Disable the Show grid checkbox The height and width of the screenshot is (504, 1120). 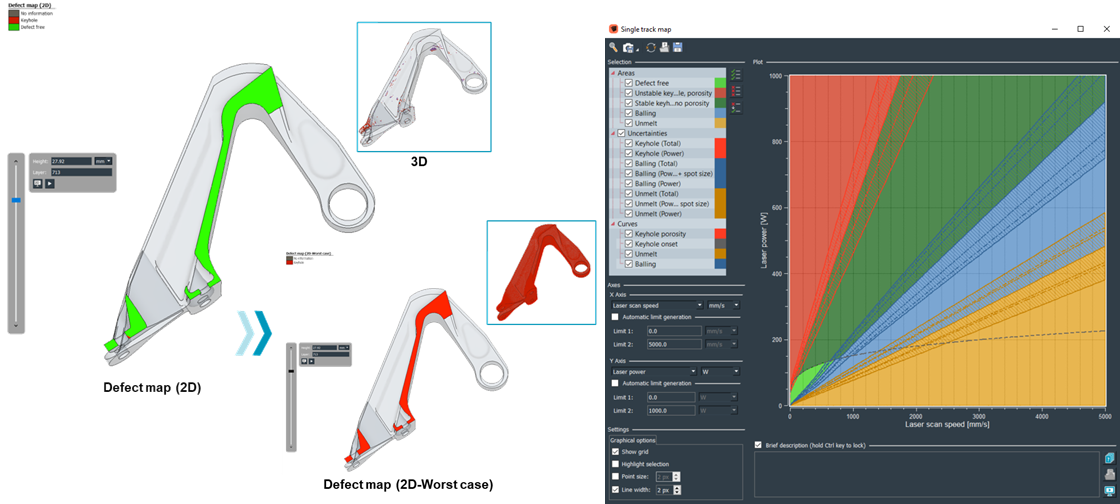click(x=616, y=452)
